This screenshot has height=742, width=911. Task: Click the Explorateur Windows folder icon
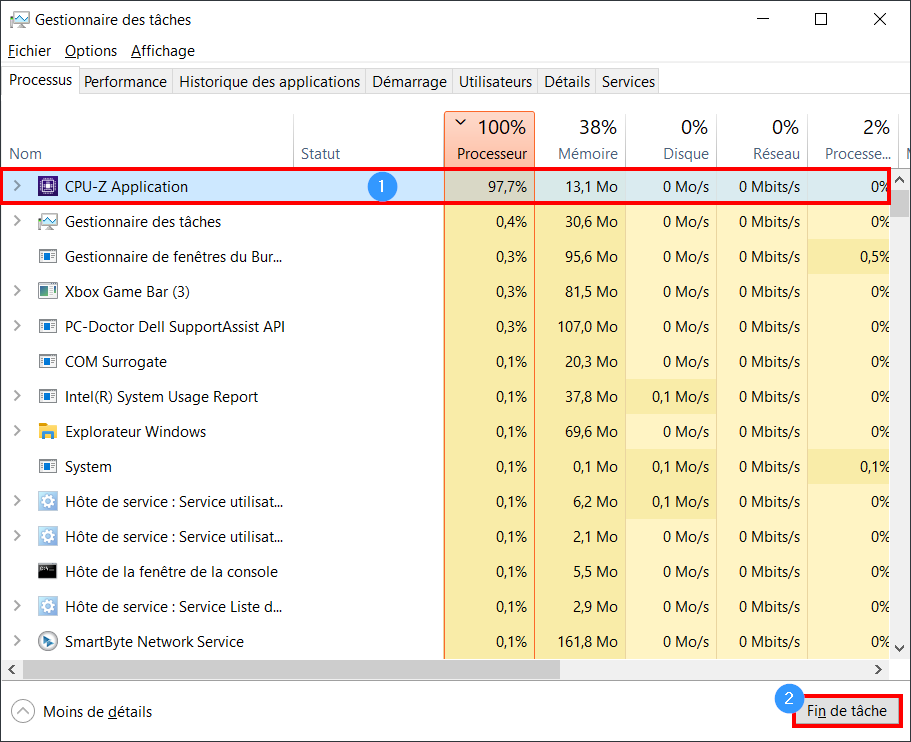pos(48,431)
